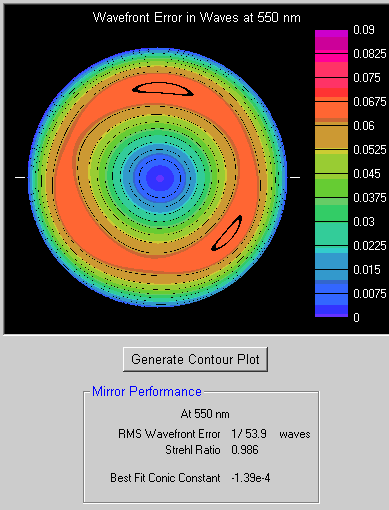The image size is (389, 510).
Task: Select the Strehl Ratio value 0.986
Action: click(x=245, y=450)
